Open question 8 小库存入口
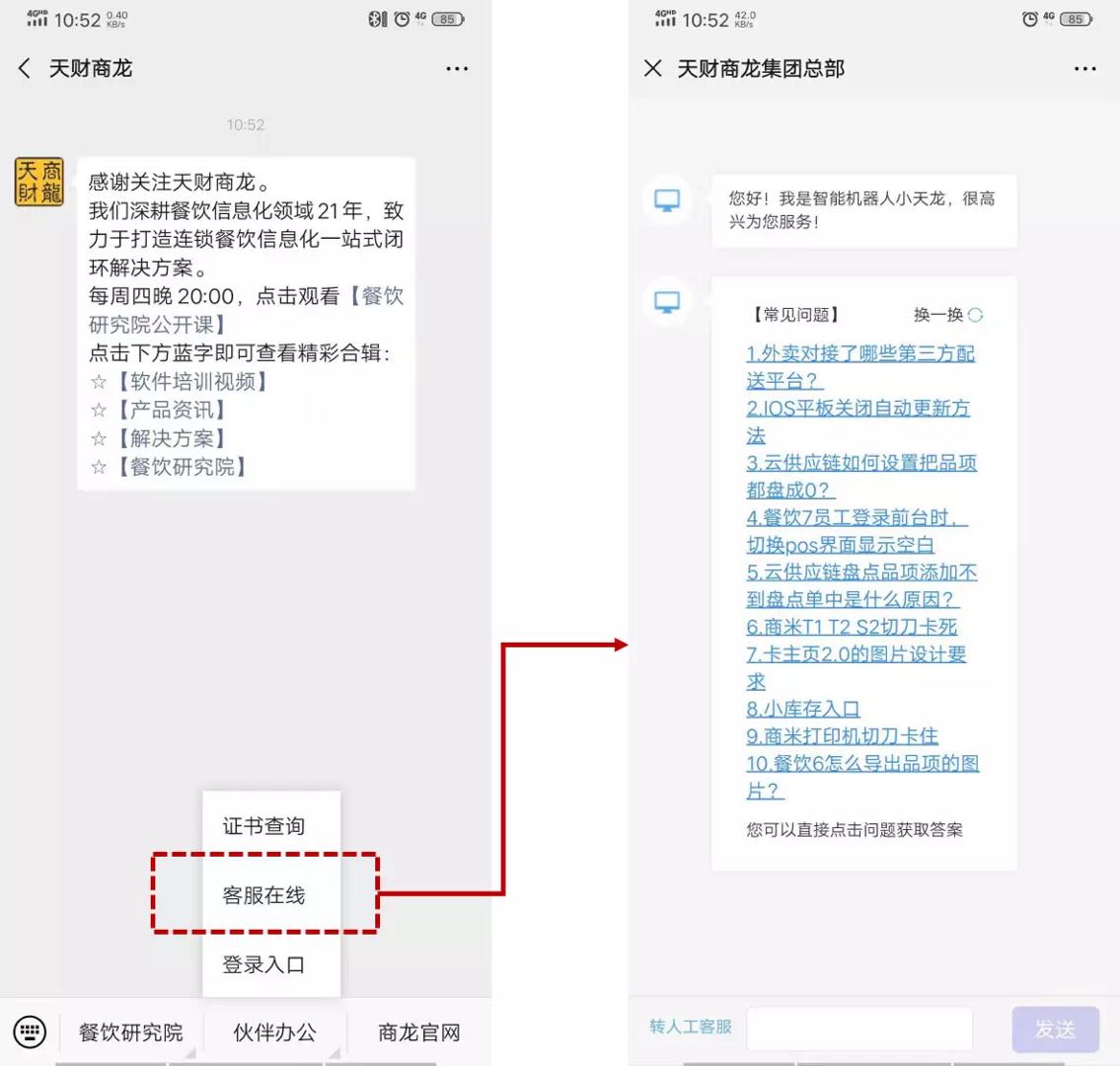Screen dimensions: 1120x1066 tap(803, 709)
